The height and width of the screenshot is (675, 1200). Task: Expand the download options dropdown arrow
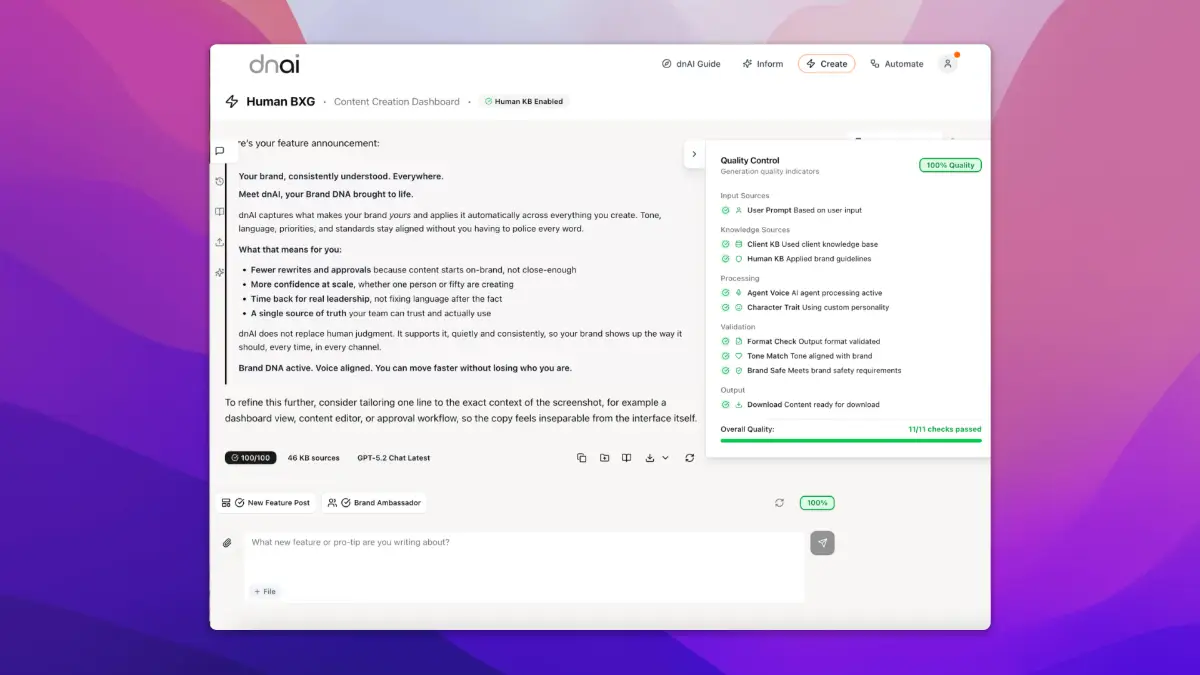(665, 458)
